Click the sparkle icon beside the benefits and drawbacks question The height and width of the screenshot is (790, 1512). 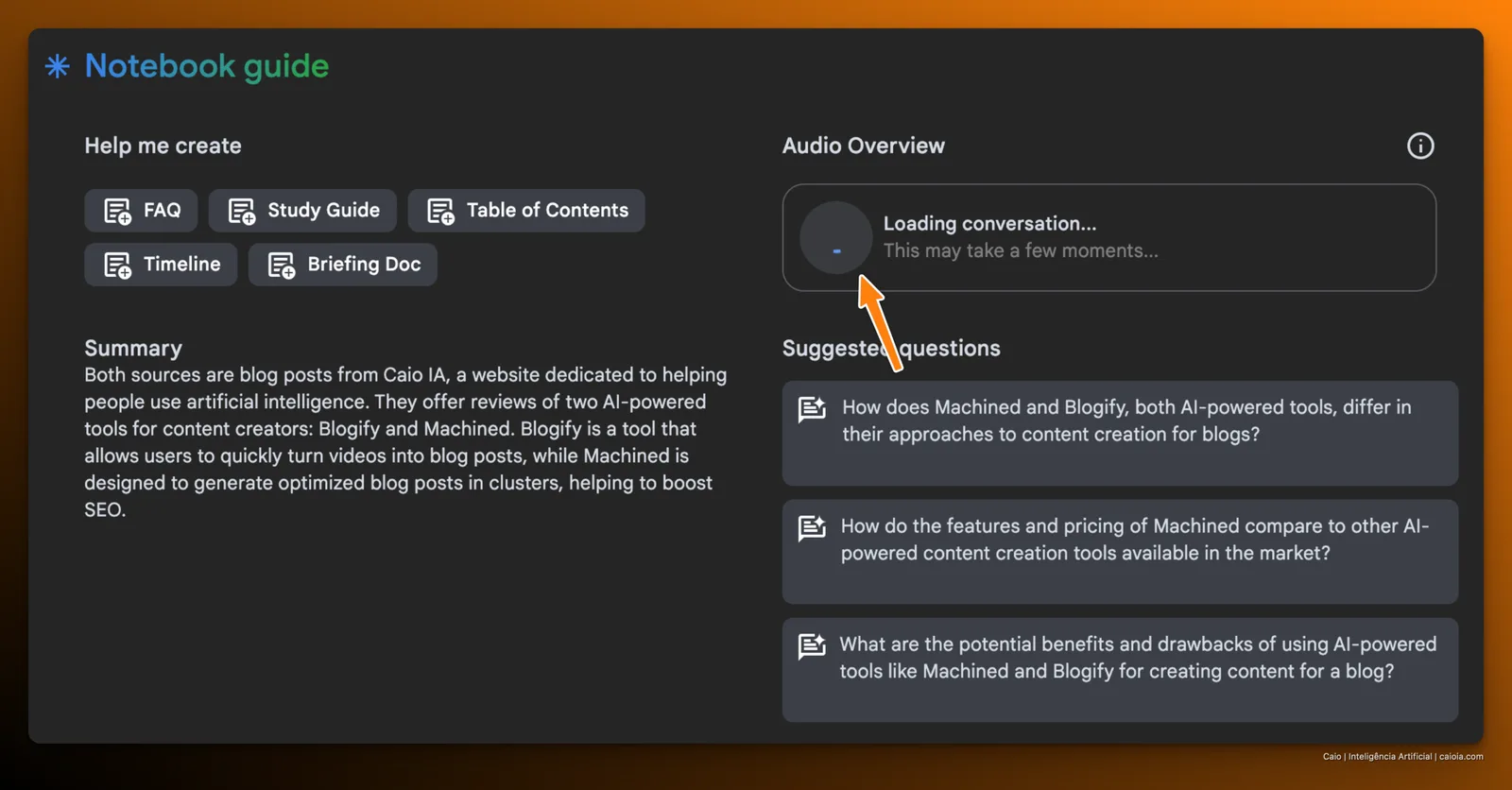tap(812, 646)
